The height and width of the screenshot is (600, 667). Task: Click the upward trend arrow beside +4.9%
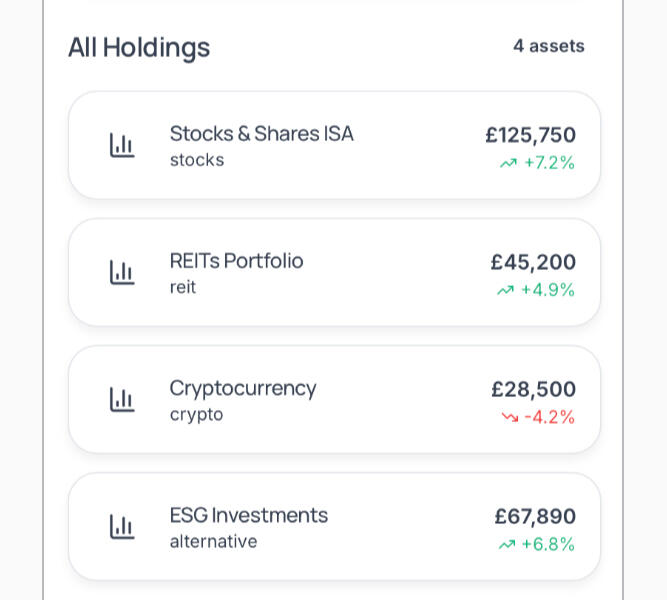(505, 290)
